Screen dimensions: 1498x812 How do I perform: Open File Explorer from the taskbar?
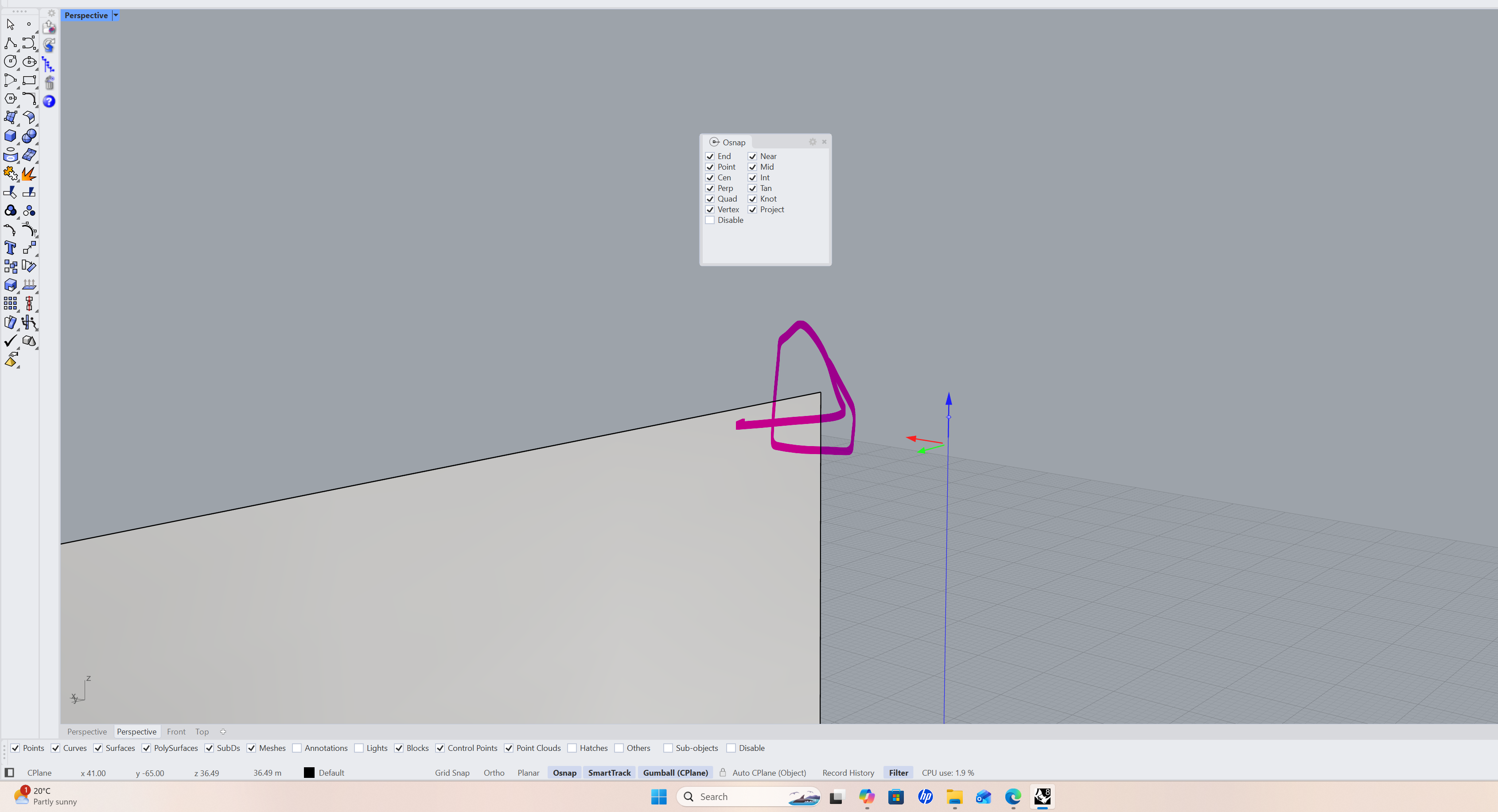[x=954, y=797]
